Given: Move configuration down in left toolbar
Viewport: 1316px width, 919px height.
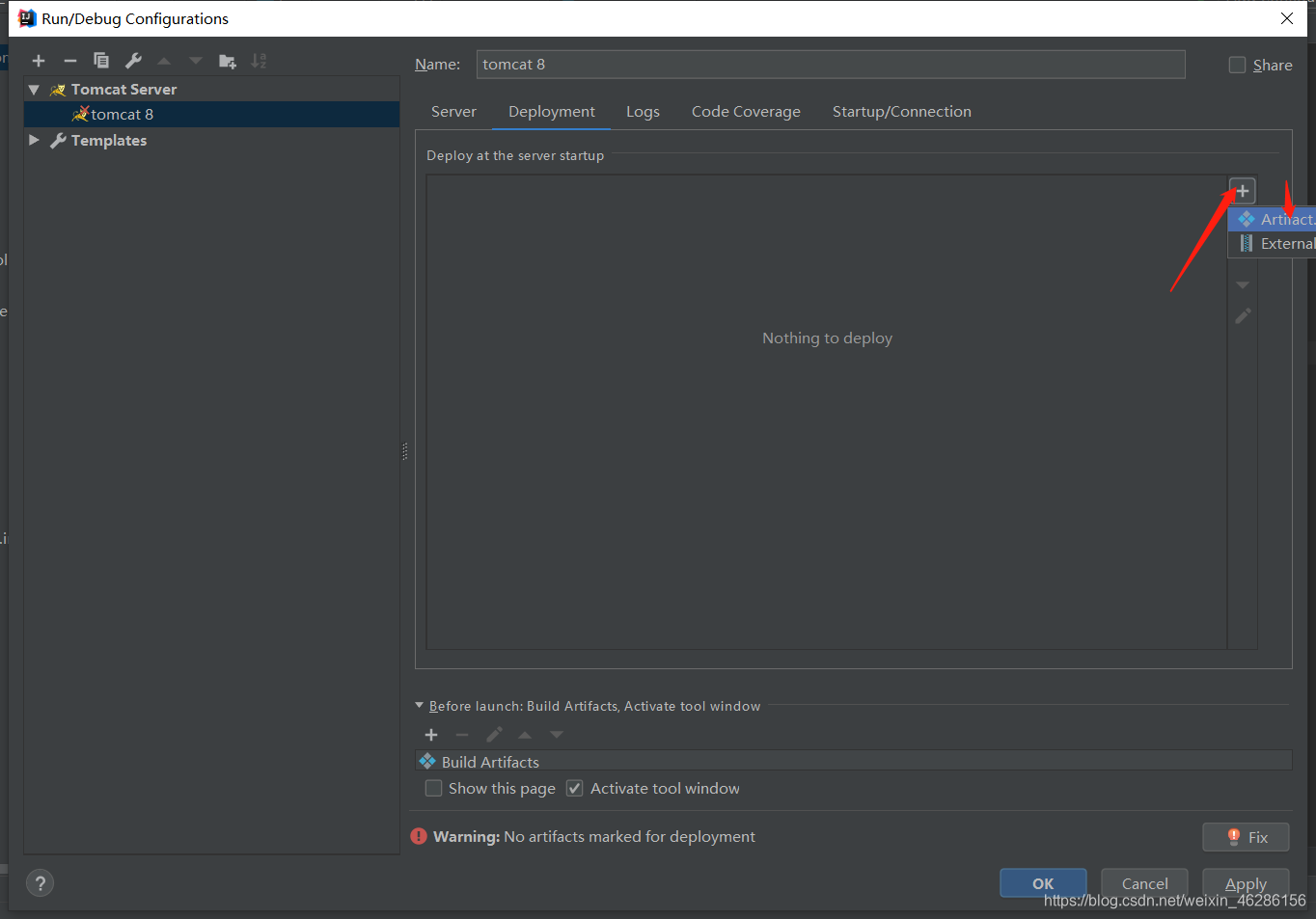Looking at the screenshot, I should tap(196, 61).
